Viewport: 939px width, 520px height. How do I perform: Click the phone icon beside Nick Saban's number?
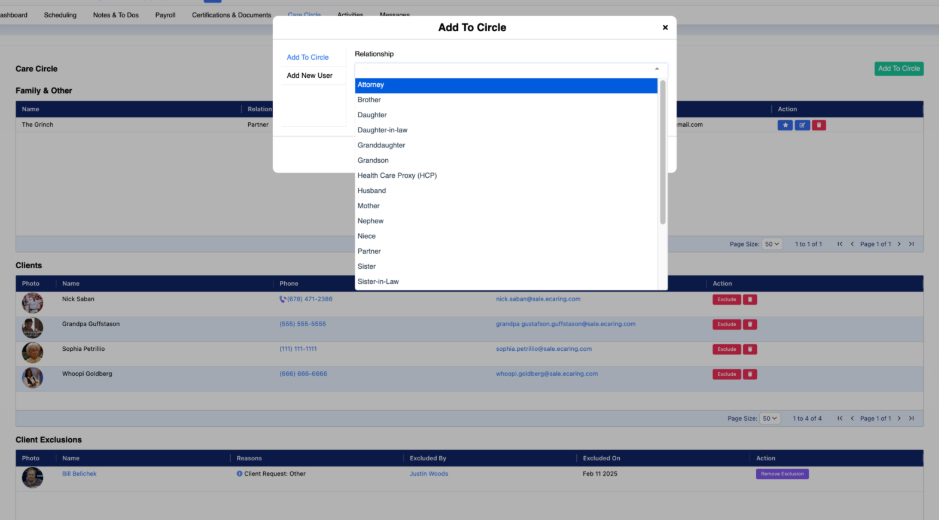(x=283, y=299)
